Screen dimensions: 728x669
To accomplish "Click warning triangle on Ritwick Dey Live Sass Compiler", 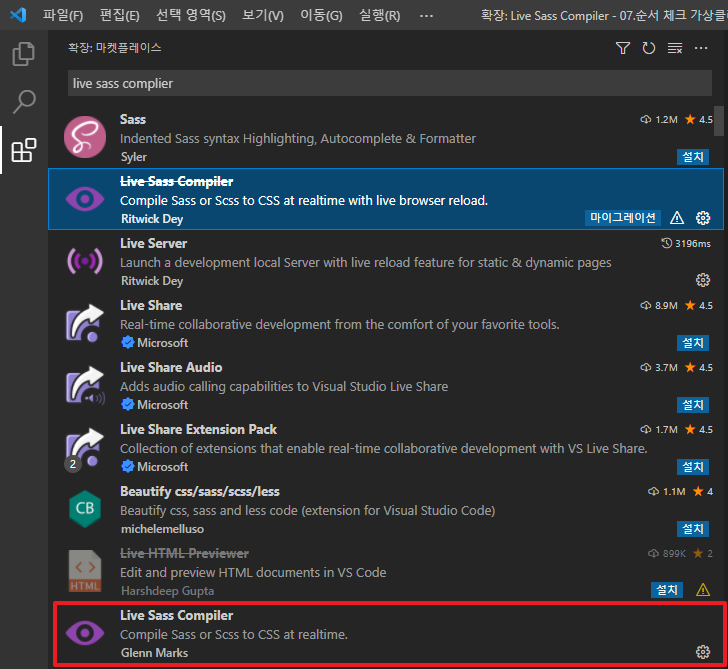I will coord(677,218).
